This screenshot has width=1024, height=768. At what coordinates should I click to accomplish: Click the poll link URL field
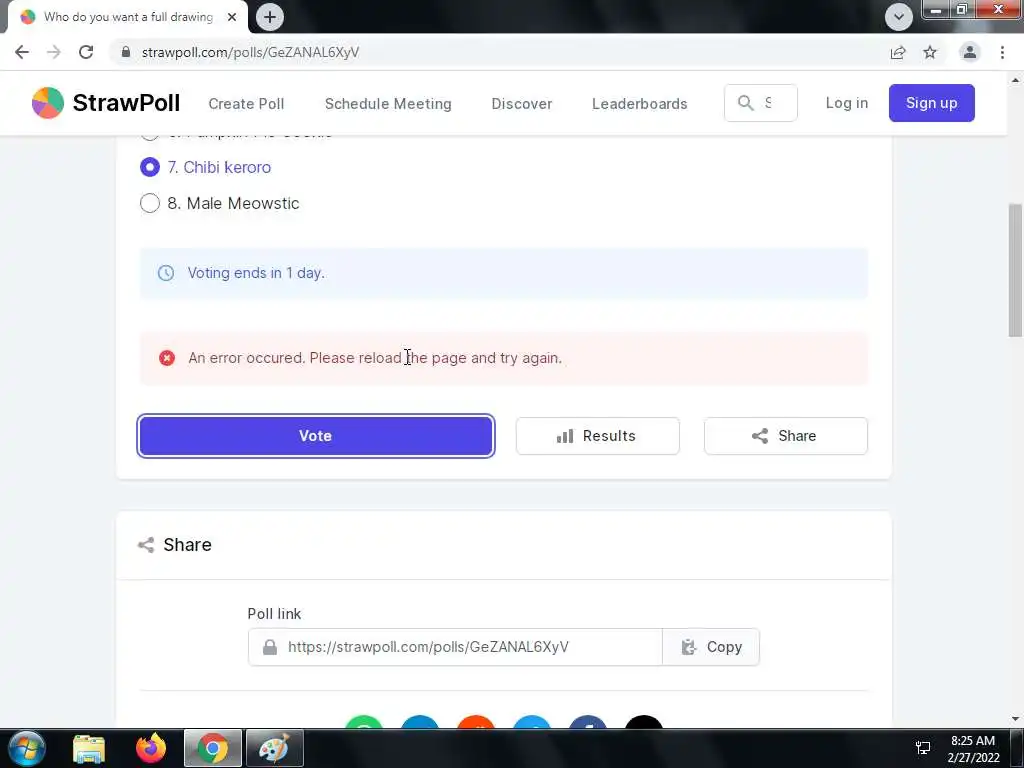click(455, 647)
